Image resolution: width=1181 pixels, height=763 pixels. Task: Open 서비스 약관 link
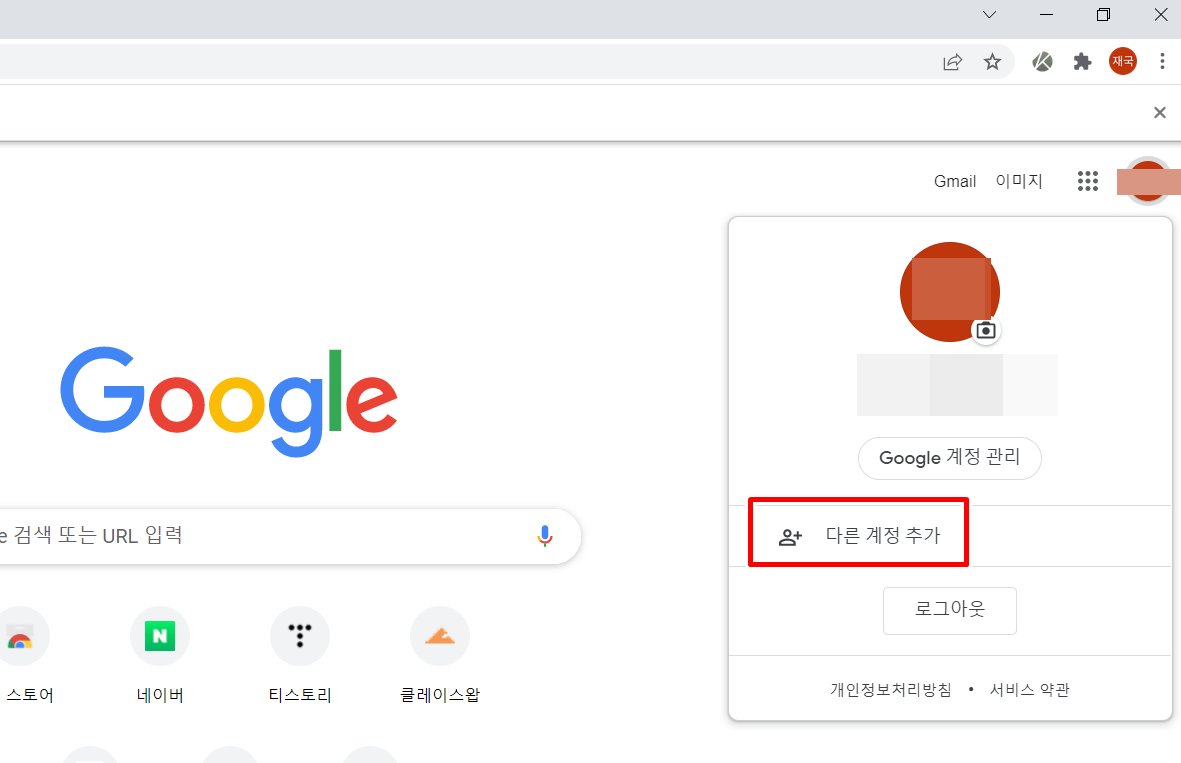click(x=1030, y=690)
